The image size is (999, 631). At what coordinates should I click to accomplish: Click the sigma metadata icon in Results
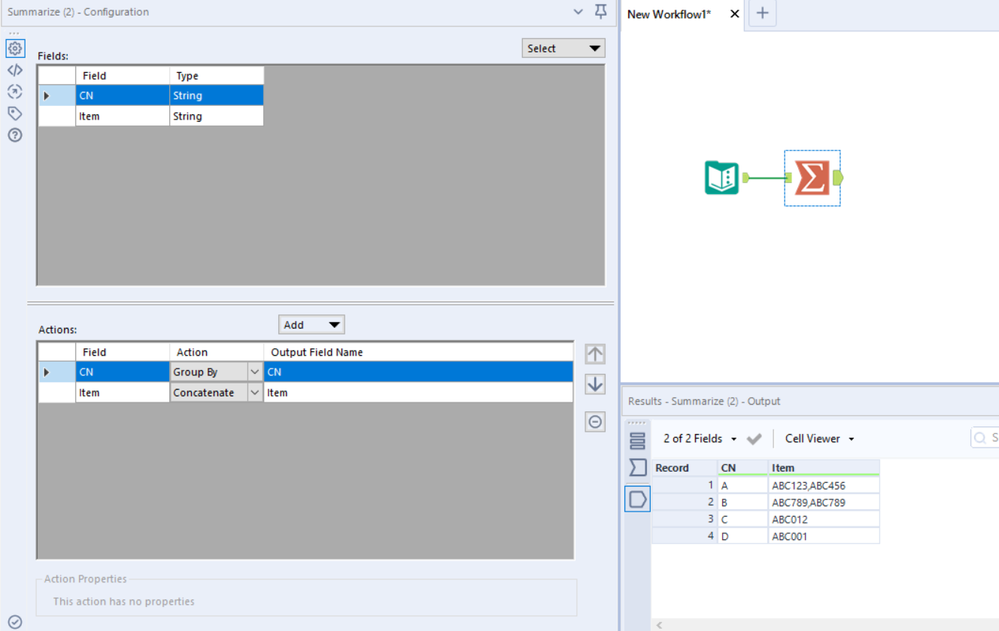[637, 468]
